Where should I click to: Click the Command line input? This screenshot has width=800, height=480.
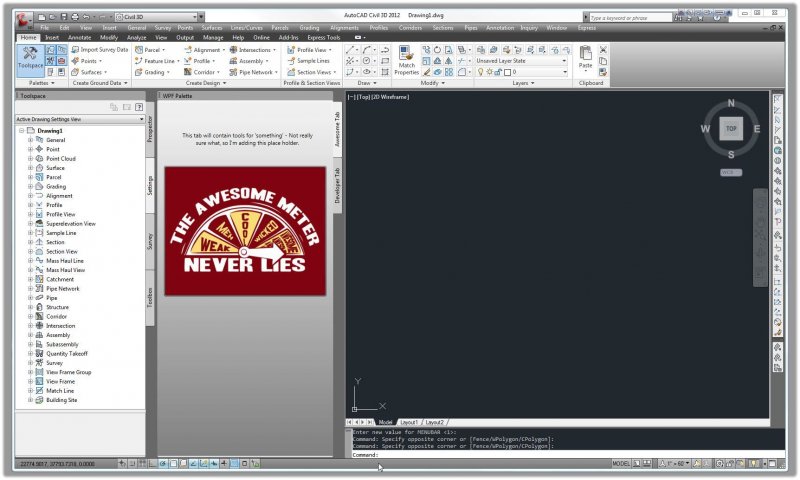point(568,454)
